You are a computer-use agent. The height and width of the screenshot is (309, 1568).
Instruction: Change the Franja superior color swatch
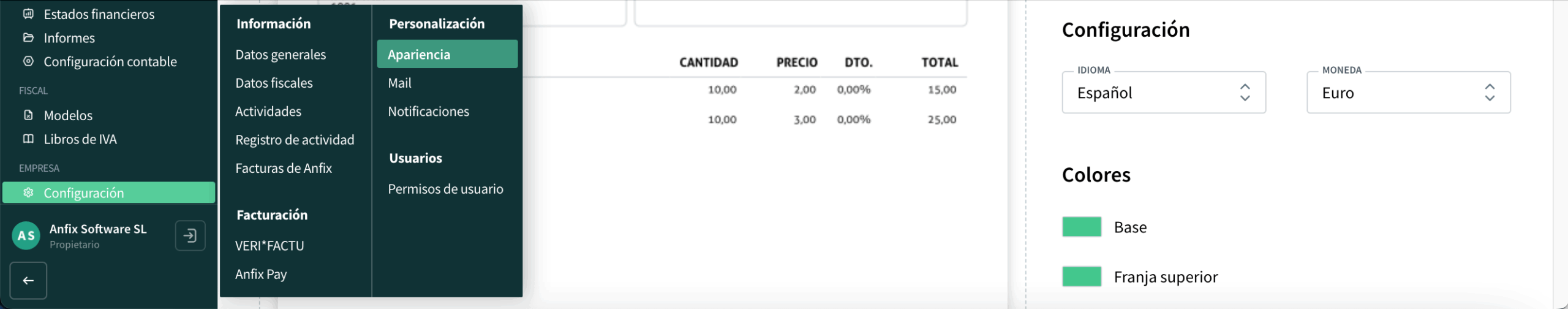(1082, 277)
